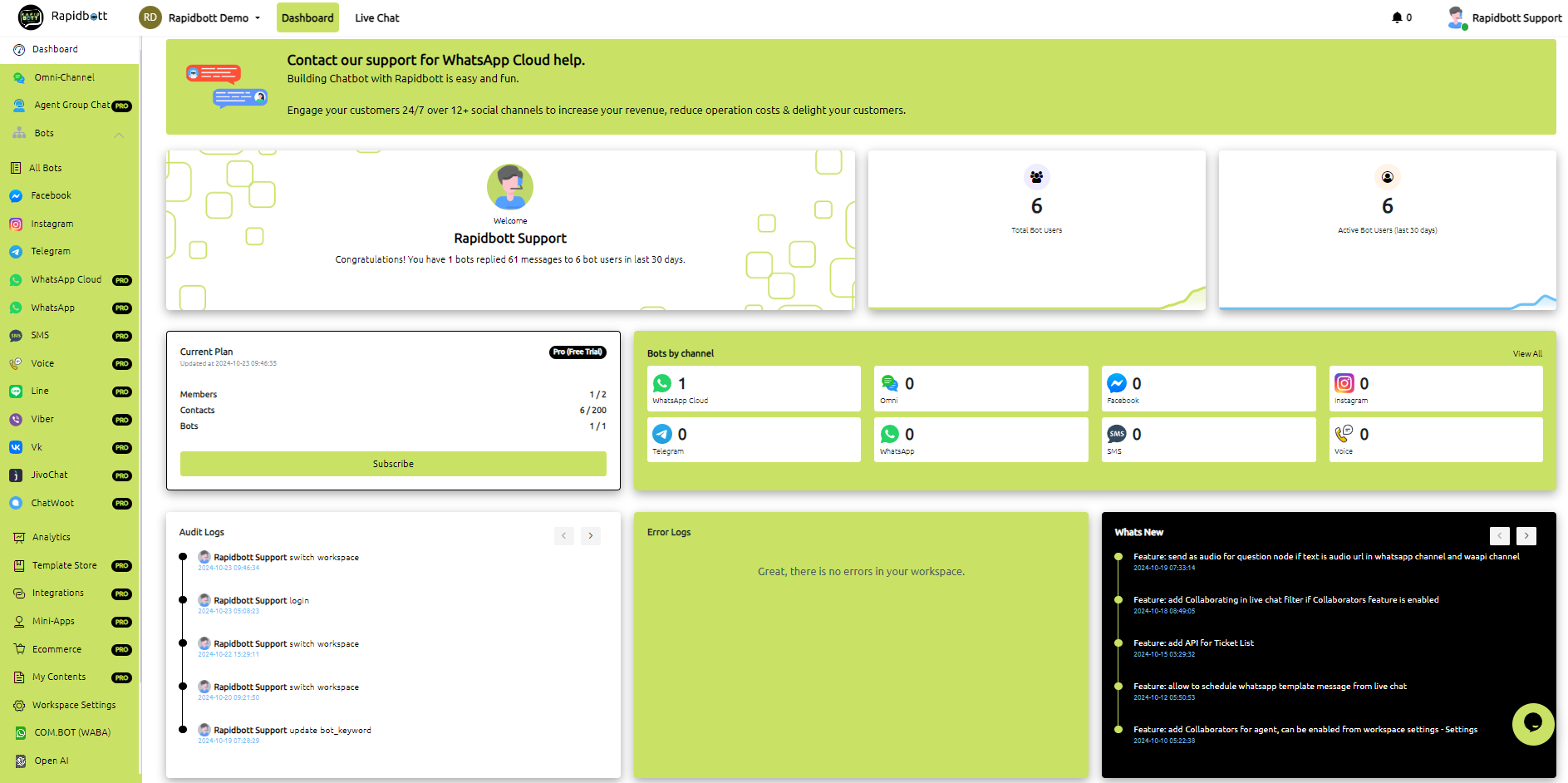Click the Subscribe button
The image size is (1568, 783).
pos(393,464)
